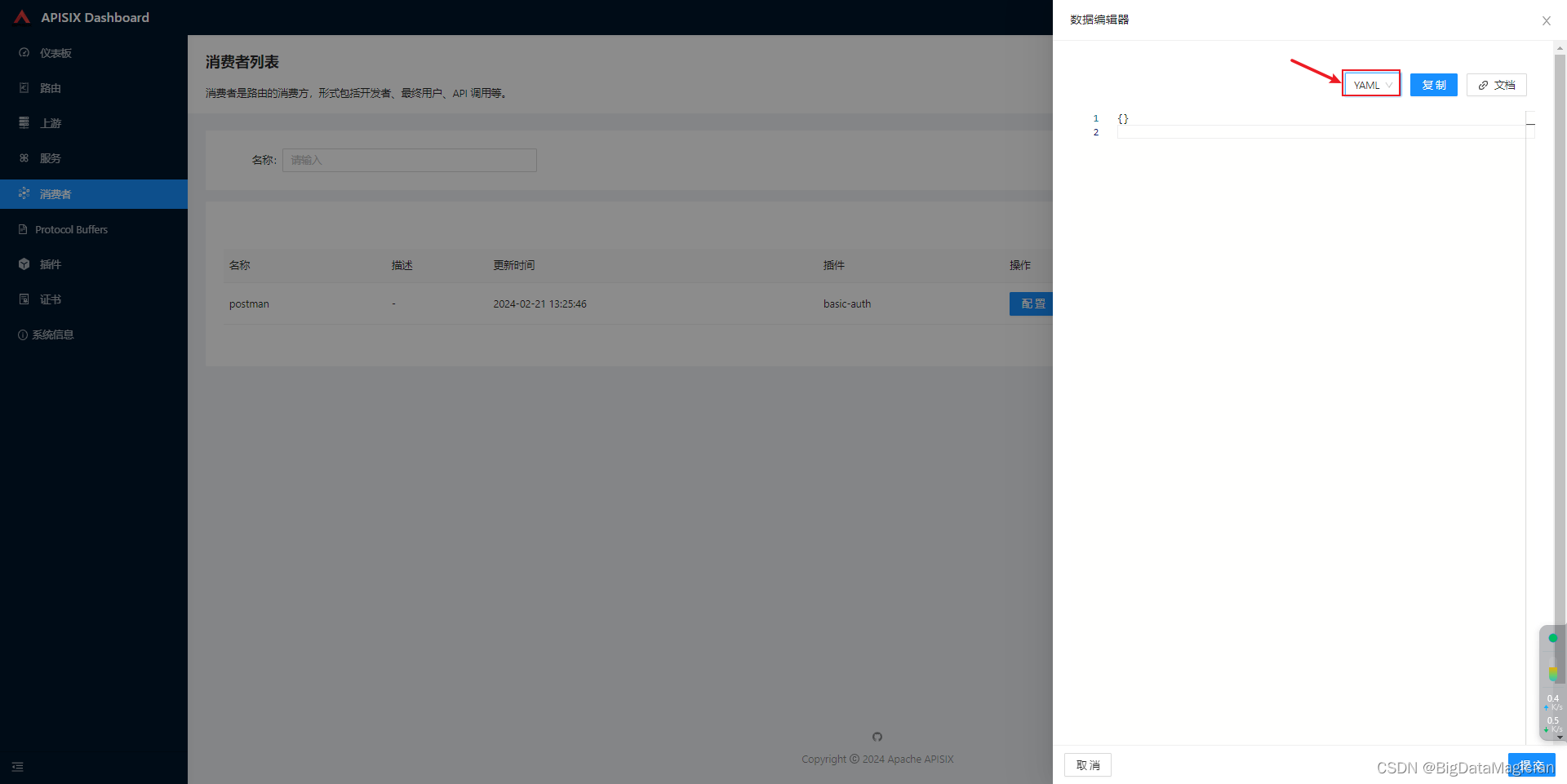Open the 上游 upstream section icon
1567x784 pixels.
pyautogui.click(x=24, y=122)
